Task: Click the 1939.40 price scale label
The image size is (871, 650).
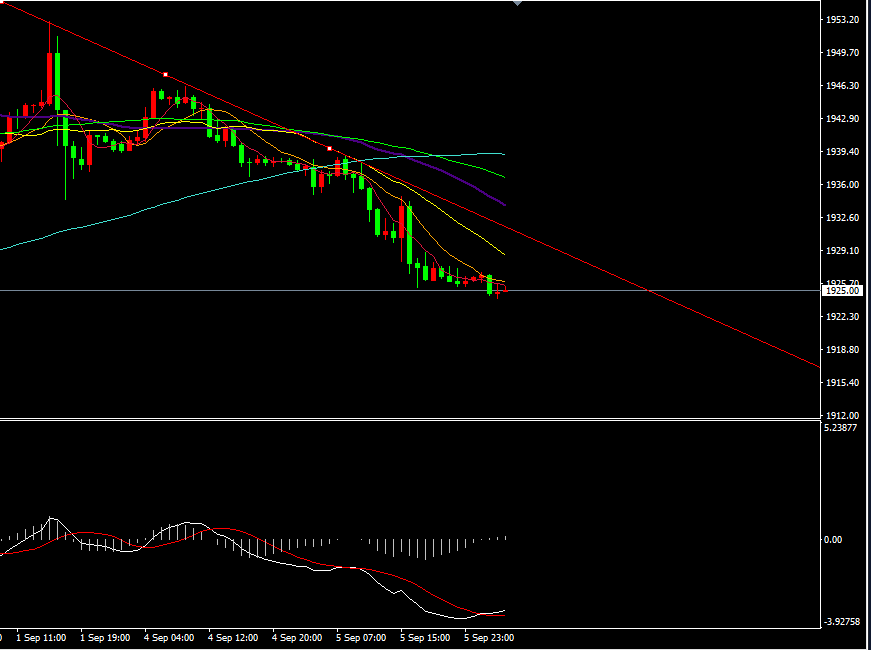Action: [x=843, y=152]
